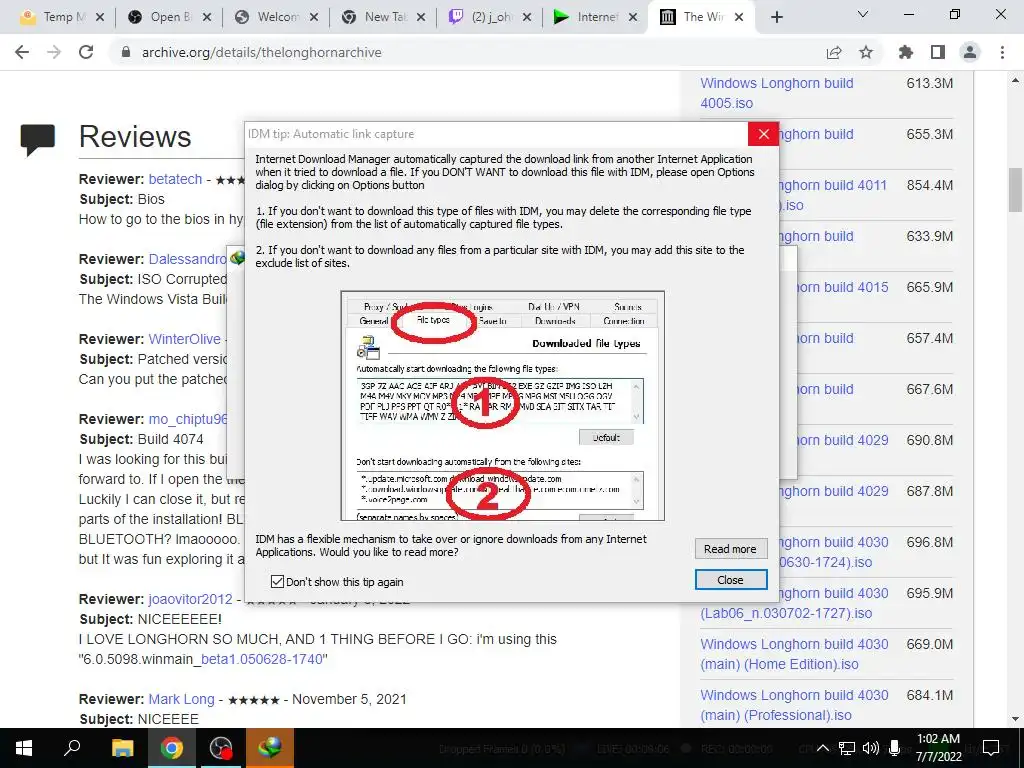The width and height of the screenshot is (1024, 768).
Task: Open OBS Studio from the taskbar
Action: coord(221,748)
